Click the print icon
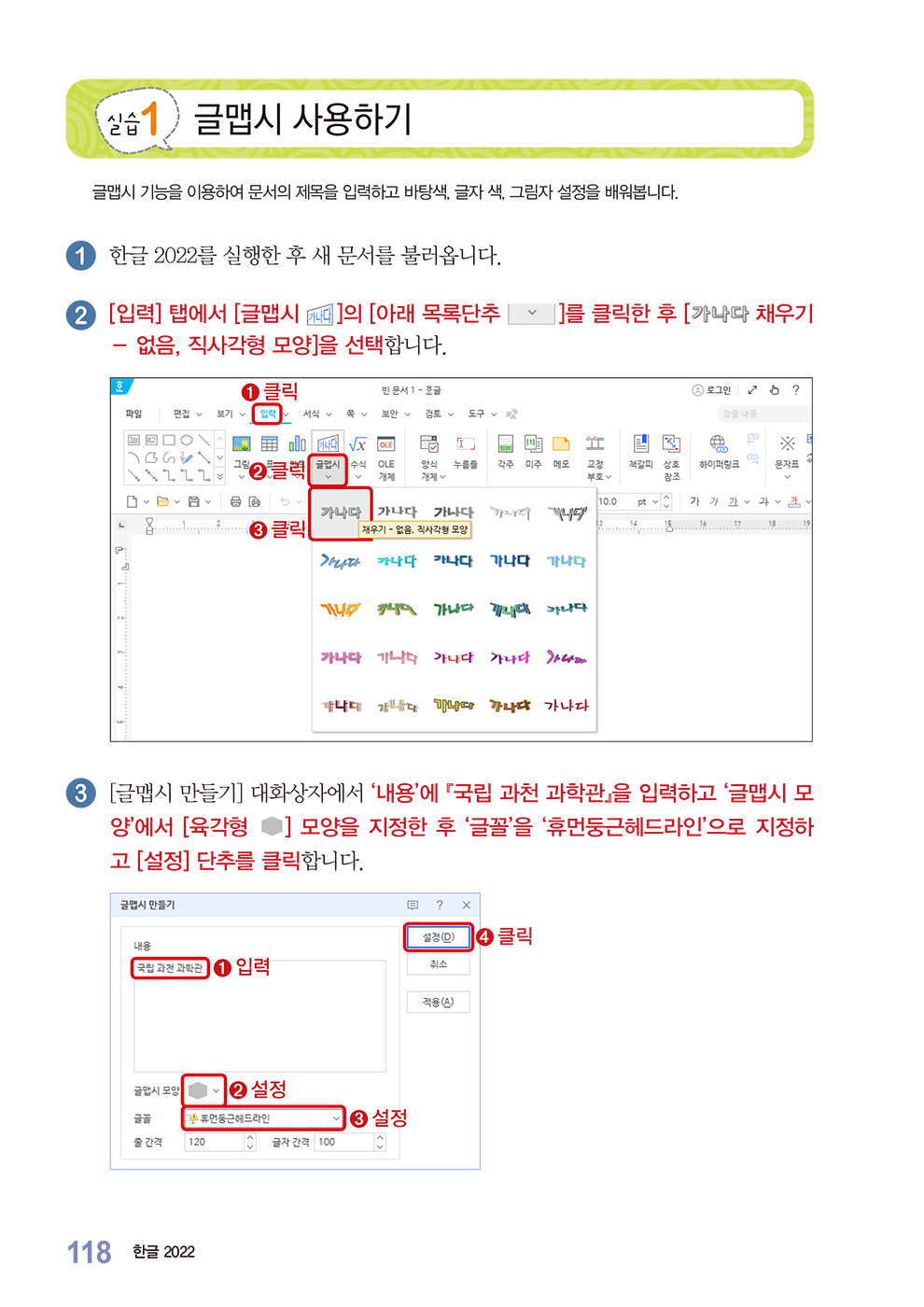Screen dimensions: 924x1307 coord(235,501)
